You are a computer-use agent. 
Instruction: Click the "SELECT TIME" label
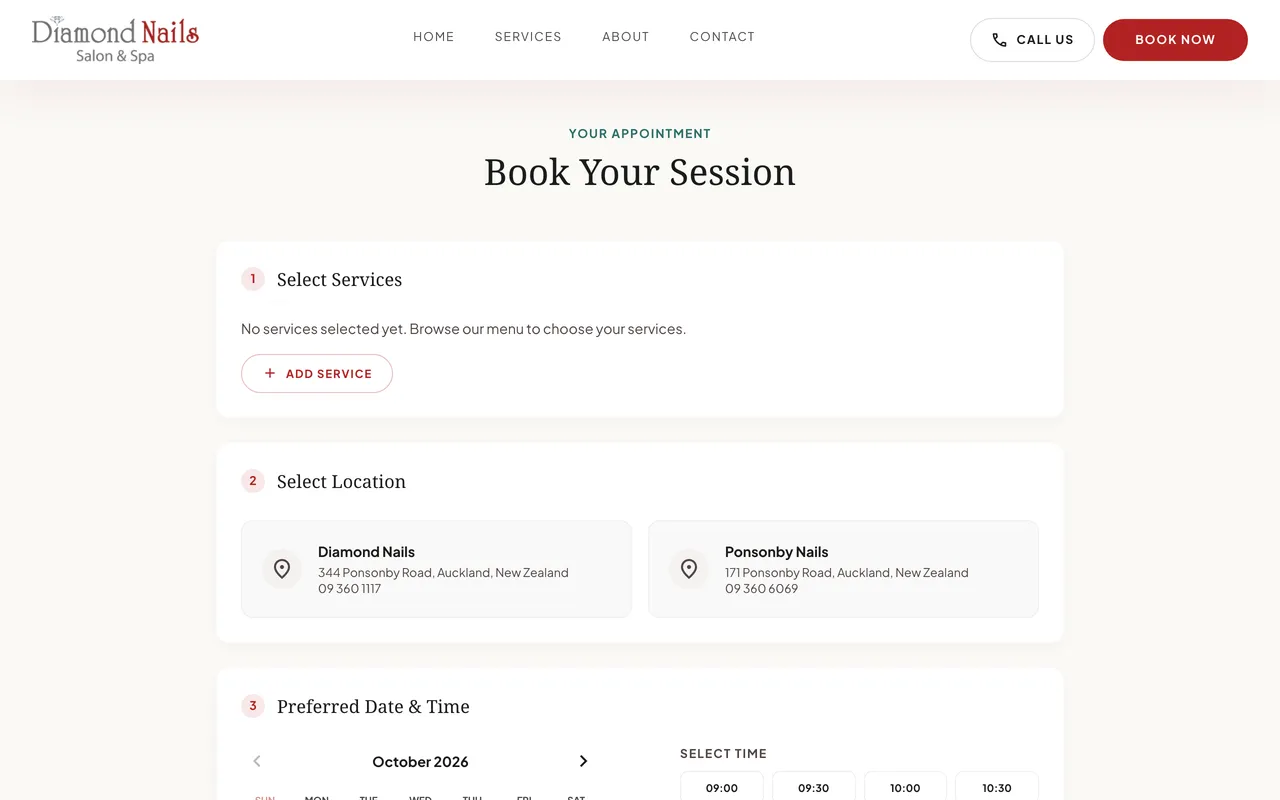coord(723,754)
